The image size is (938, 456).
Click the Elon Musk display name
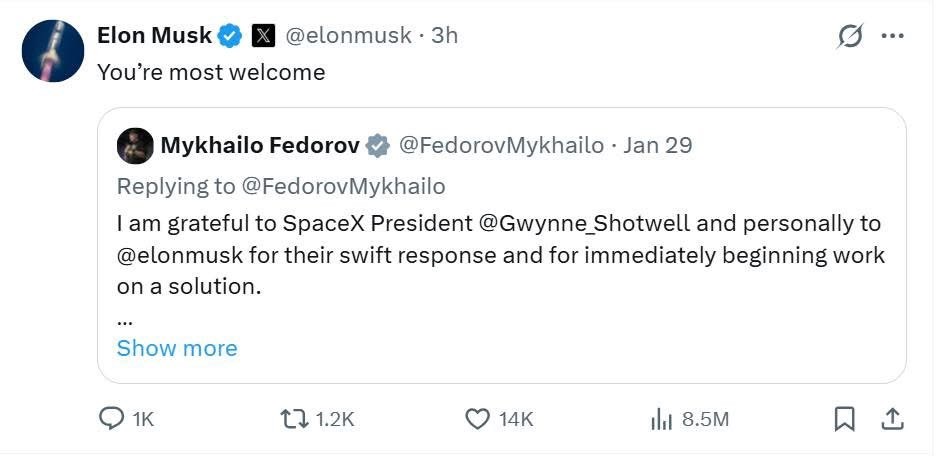[154, 36]
